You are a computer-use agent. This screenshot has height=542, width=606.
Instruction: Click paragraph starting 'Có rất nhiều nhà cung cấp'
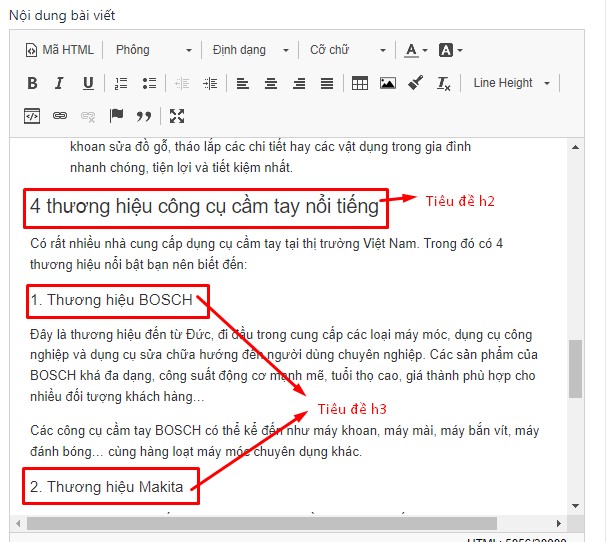point(267,254)
